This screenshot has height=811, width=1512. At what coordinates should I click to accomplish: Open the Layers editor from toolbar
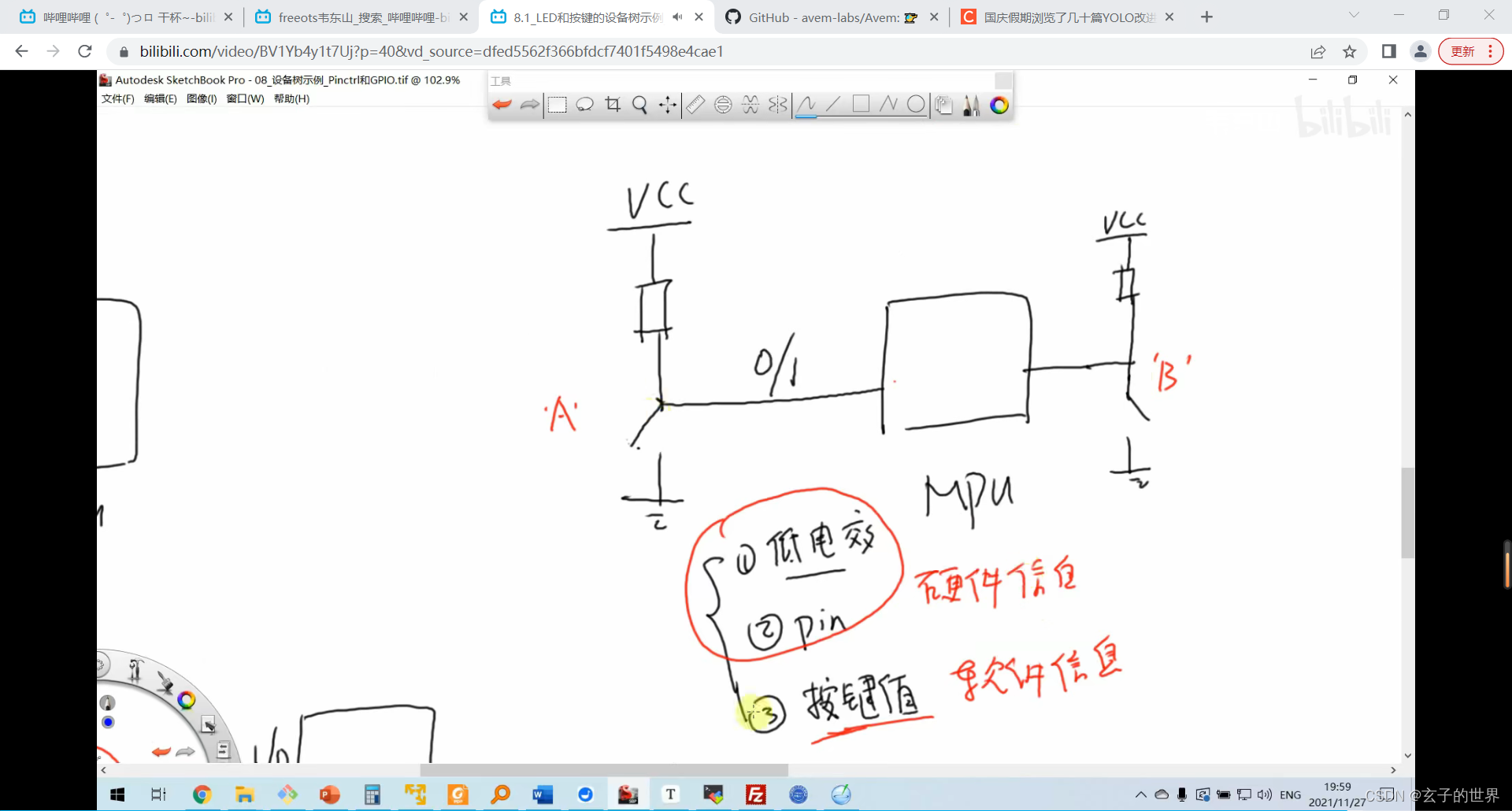[x=943, y=105]
